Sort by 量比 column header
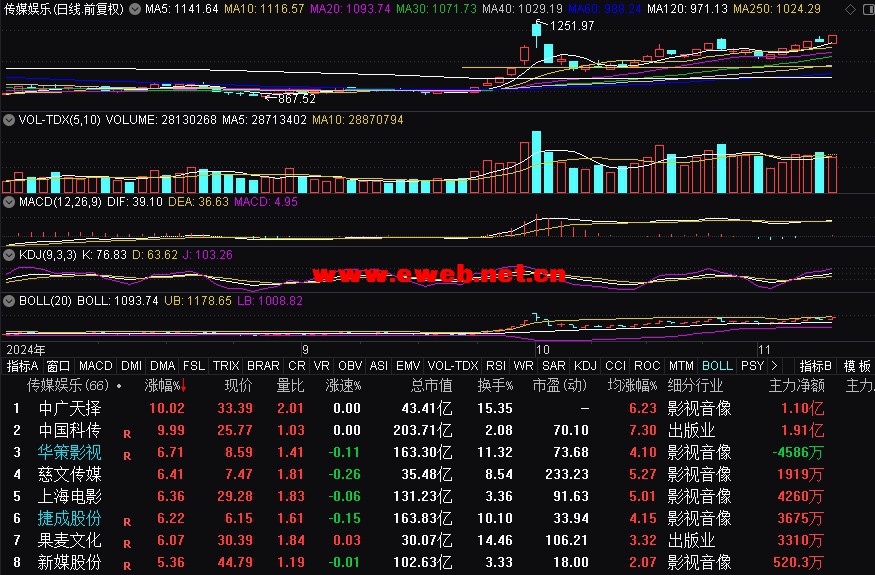Screen dimensions: 875x575 [x=290, y=385]
